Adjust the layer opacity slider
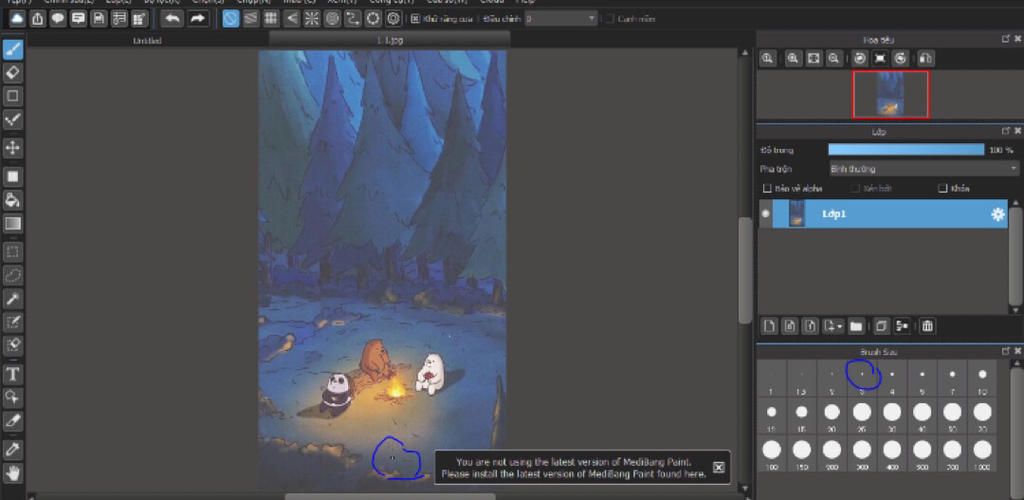Viewport: 1024px width, 500px height. [x=906, y=150]
